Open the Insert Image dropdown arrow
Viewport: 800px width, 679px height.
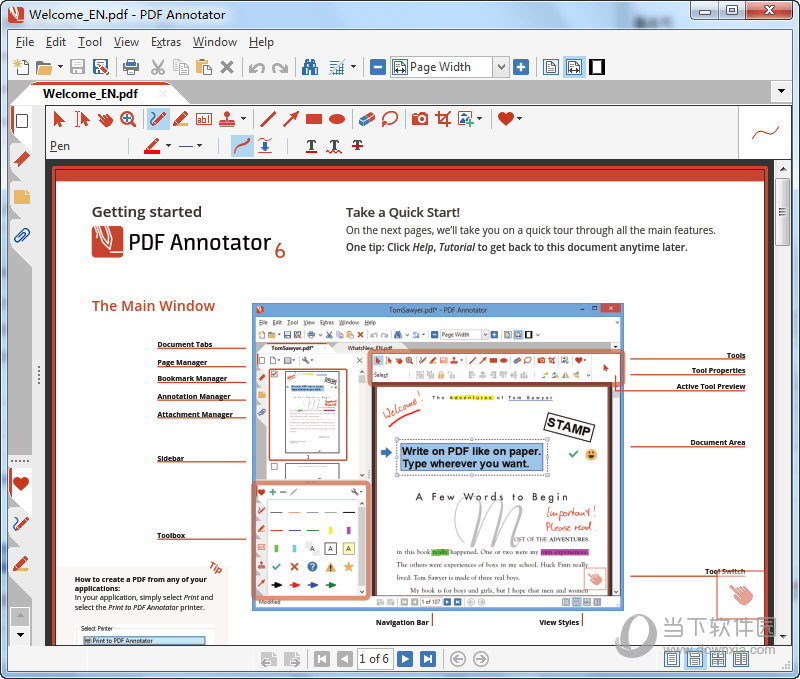pyautogui.click(x=479, y=119)
